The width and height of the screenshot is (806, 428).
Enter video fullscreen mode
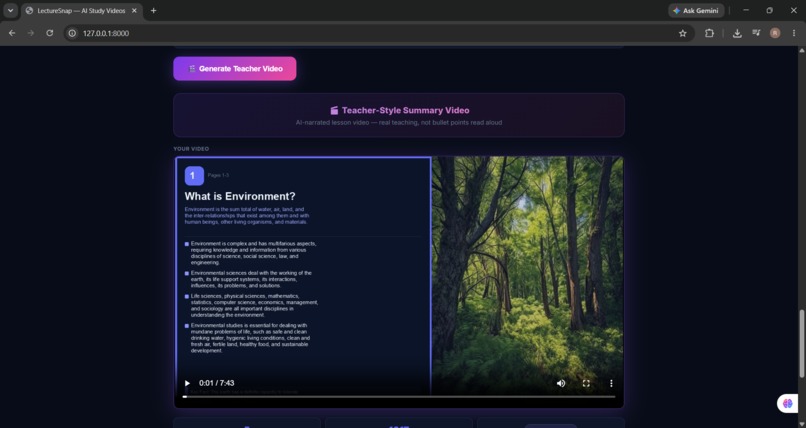586,383
